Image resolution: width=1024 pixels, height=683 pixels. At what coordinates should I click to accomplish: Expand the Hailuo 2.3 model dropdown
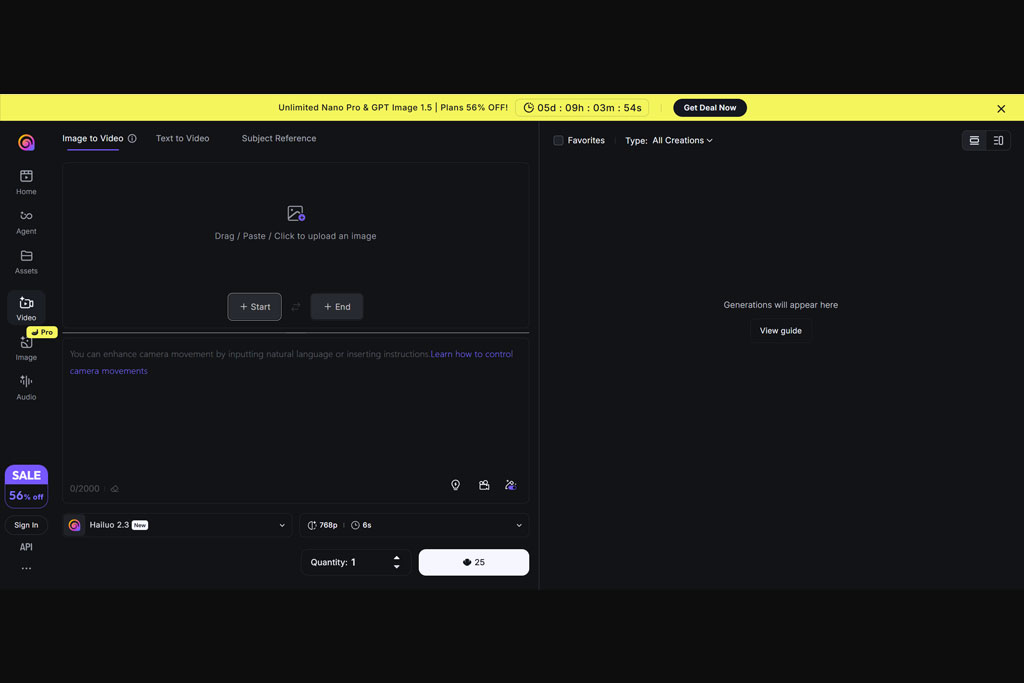tap(178, 525)
